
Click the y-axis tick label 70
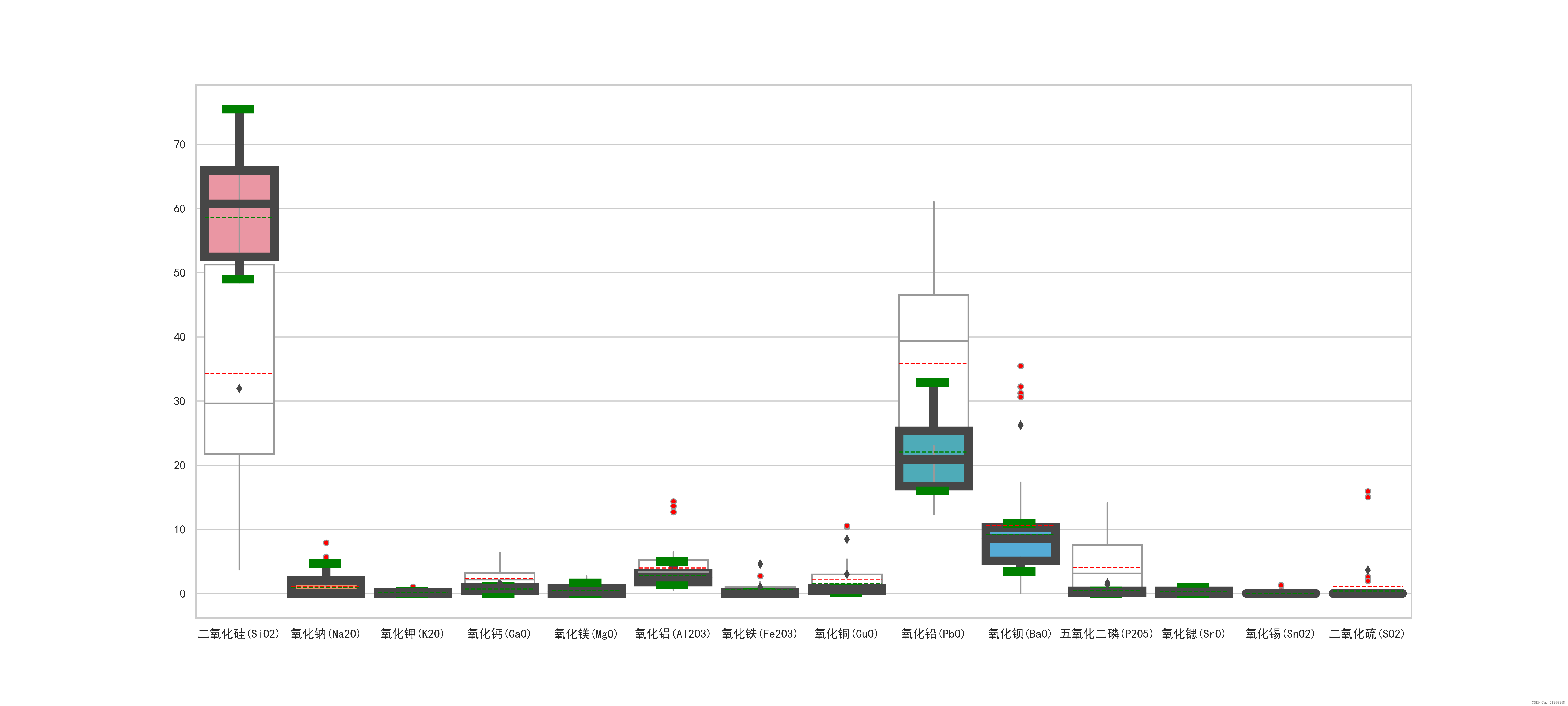(x=180, y=144)
